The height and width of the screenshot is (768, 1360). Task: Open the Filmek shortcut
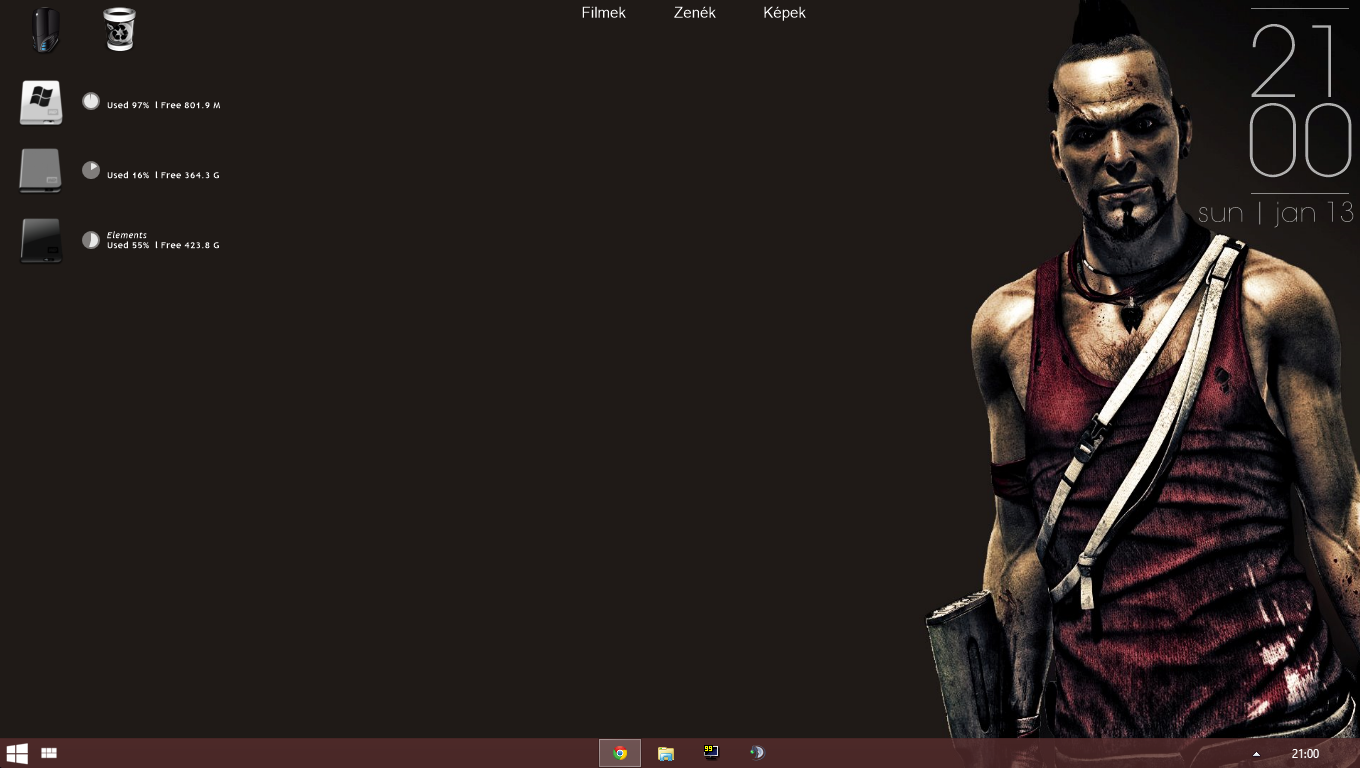pos(603,13)
